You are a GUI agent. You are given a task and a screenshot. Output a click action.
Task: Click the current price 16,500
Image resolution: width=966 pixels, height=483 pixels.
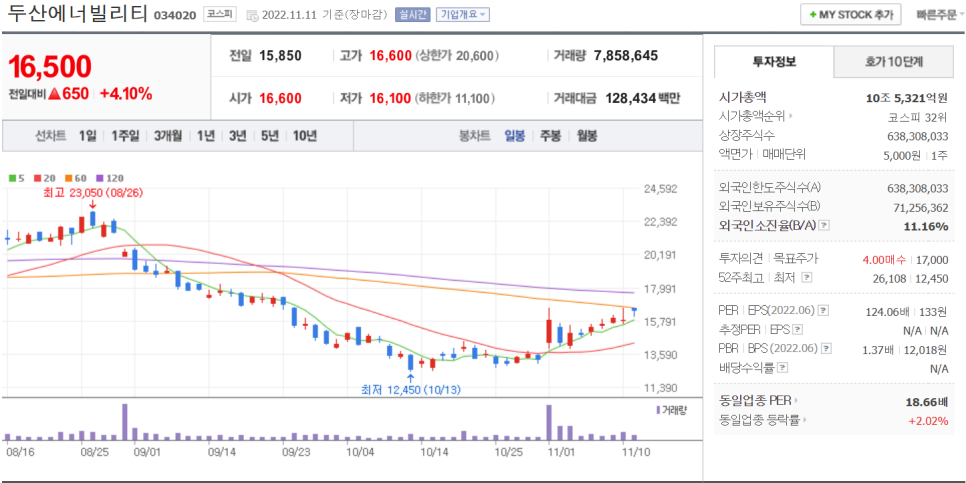(50, 67)
